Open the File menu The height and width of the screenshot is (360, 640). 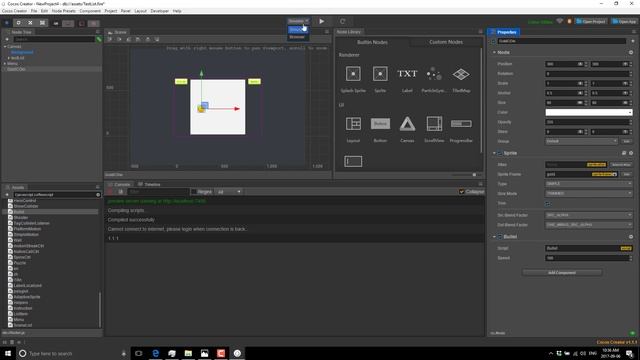(x=34, y=11)
